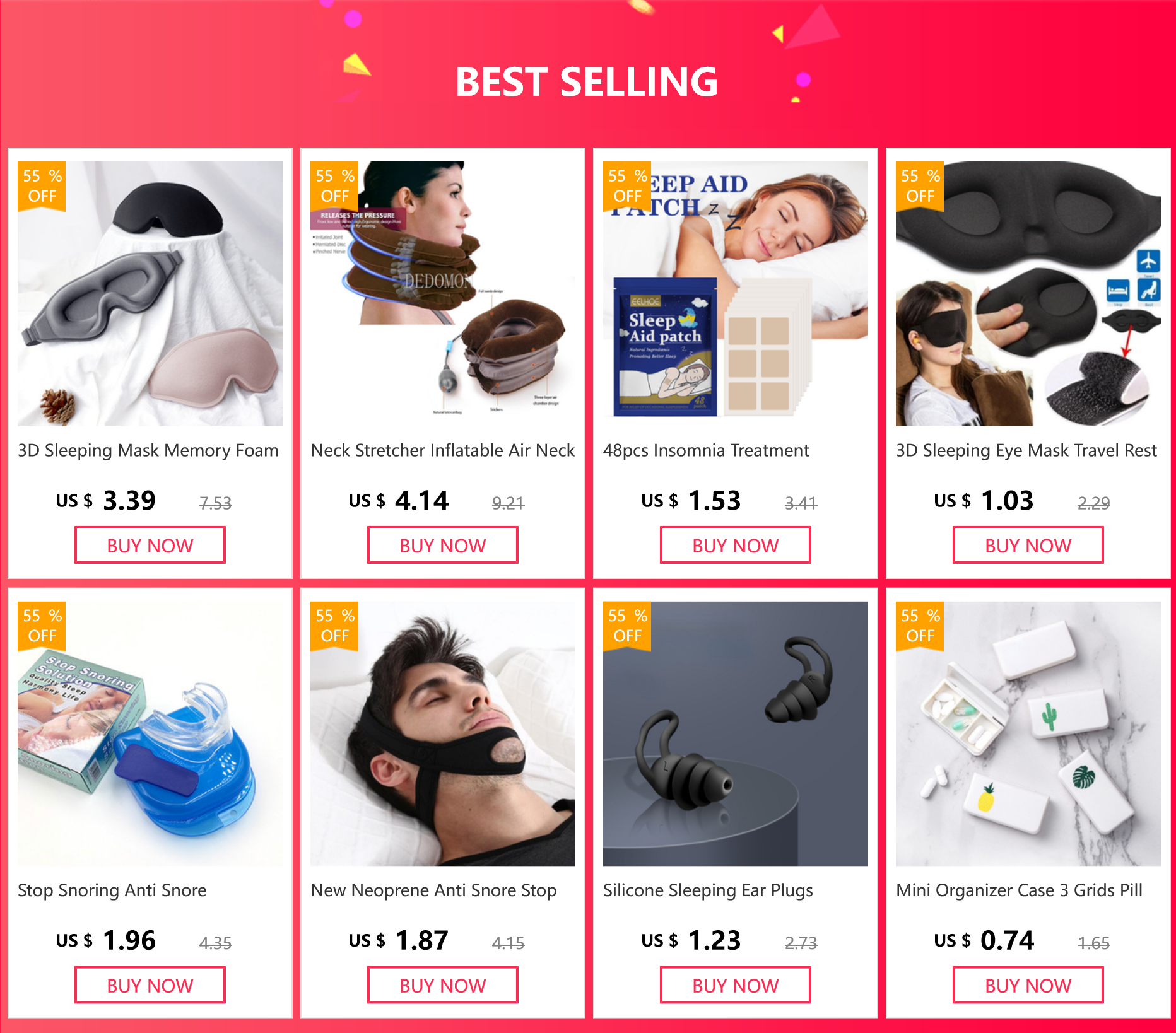Image resolution: width=1176 pixels, height=1033 pixels.
Task: Buy the 48pcs Insomnia Treatment patches
Action: tap(736, 546)
